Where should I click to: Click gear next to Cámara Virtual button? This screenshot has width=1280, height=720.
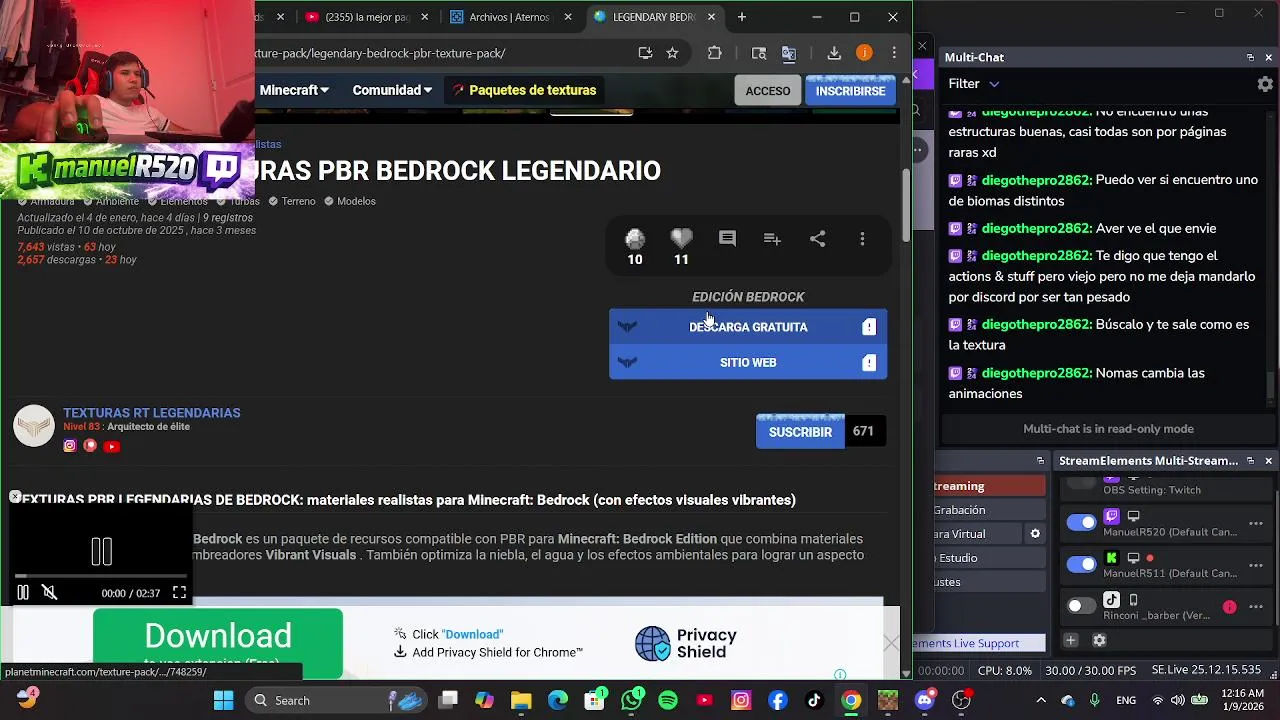pos(1035,534)
